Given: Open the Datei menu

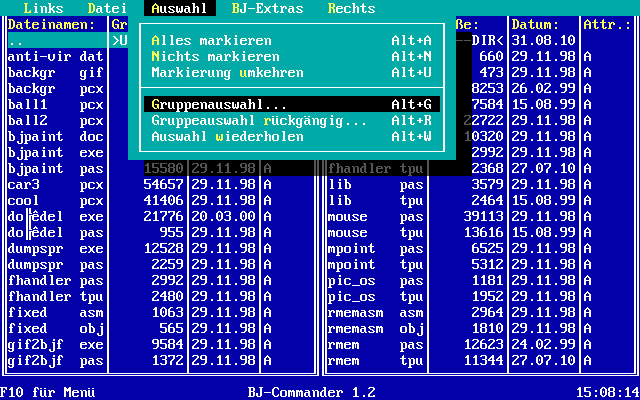Looking at the screenshot, I should coord(107,8).
